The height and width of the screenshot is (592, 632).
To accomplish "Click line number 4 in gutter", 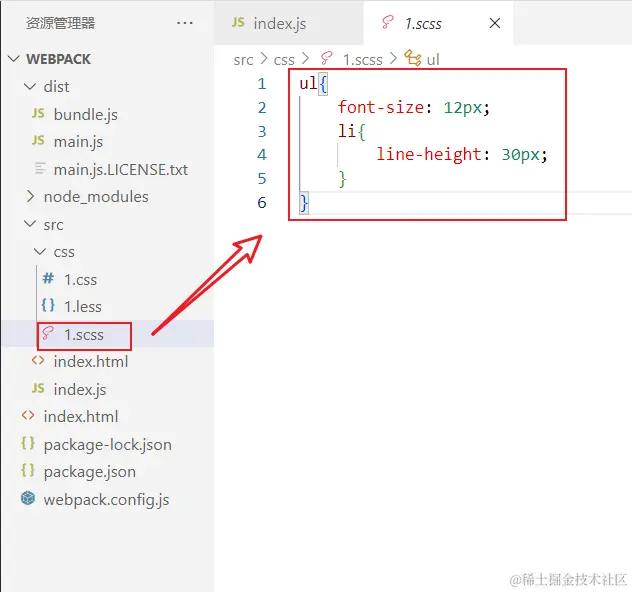I will pos(262,155).
